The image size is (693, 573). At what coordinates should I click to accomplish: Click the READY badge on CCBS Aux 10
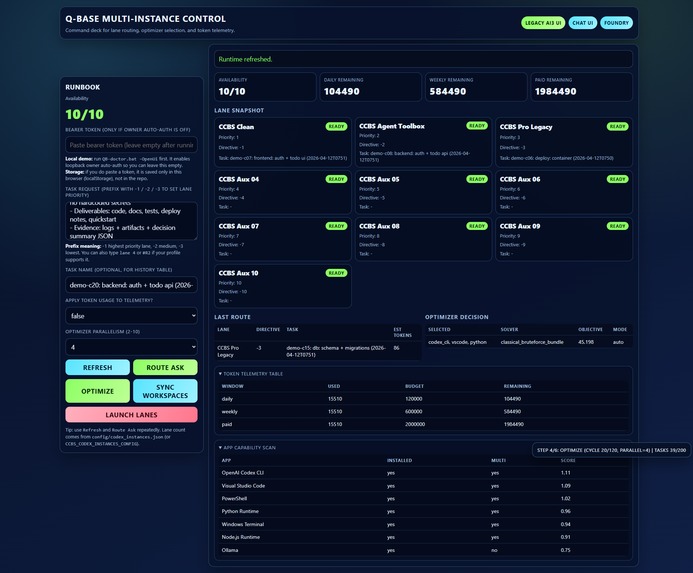tap(336, 273)
